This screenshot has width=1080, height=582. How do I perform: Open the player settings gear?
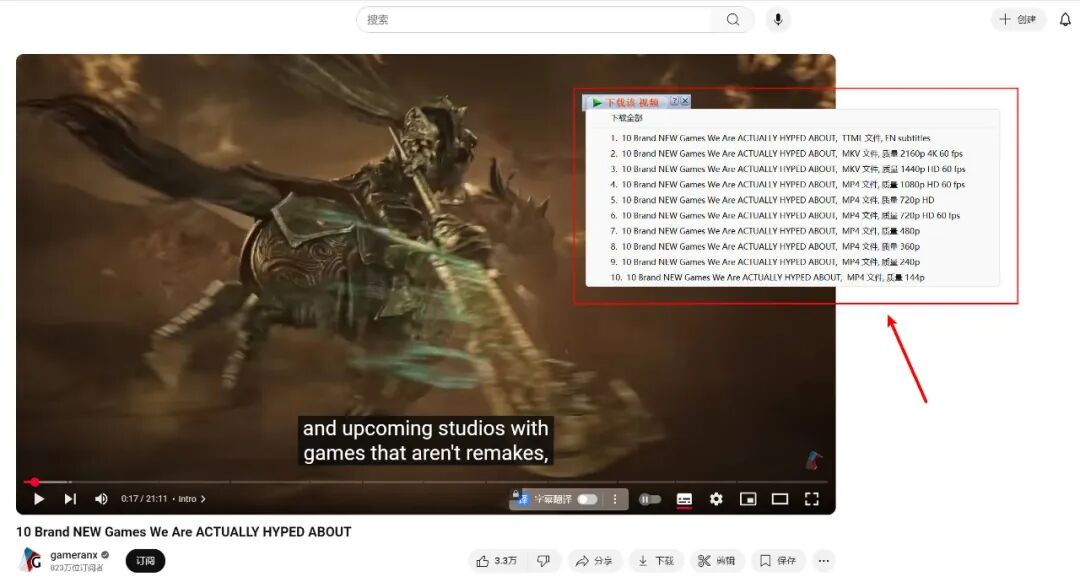coord(716,499)
